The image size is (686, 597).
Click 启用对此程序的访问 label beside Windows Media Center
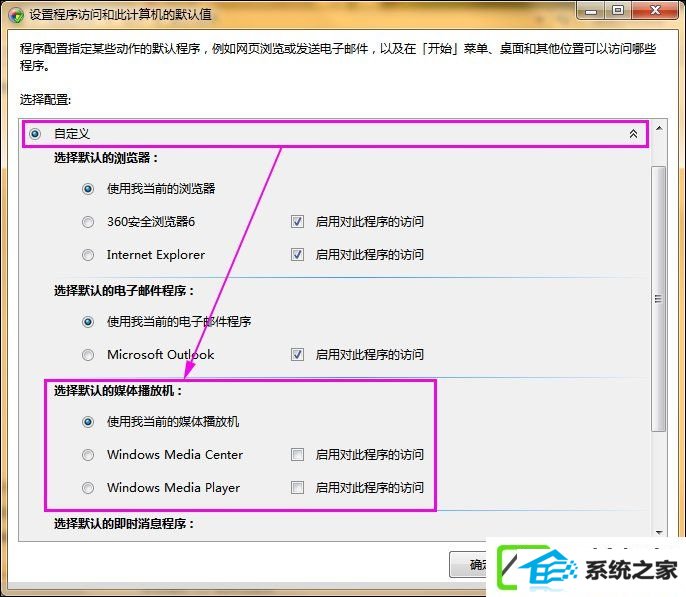(x=370, y=455)
